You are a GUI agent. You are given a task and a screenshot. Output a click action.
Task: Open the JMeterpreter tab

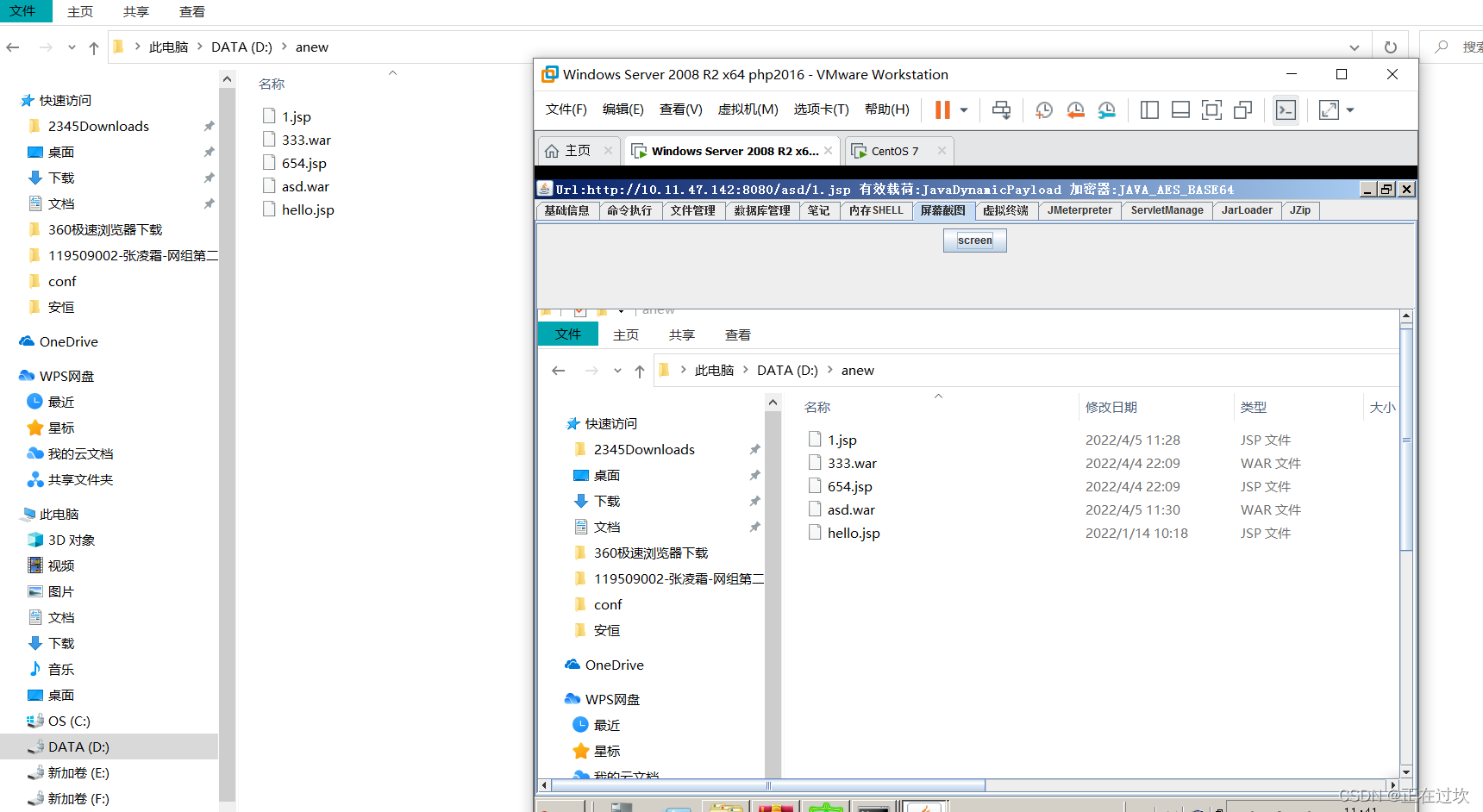click(1079, 210)
